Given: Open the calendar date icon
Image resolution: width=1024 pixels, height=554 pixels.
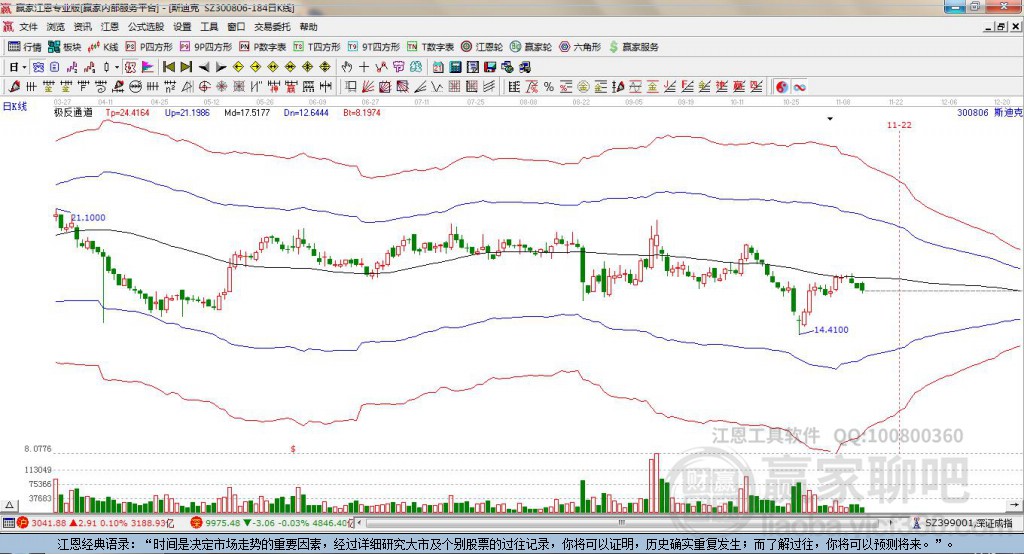Looking at the screenshot, I should click(438, 67).
